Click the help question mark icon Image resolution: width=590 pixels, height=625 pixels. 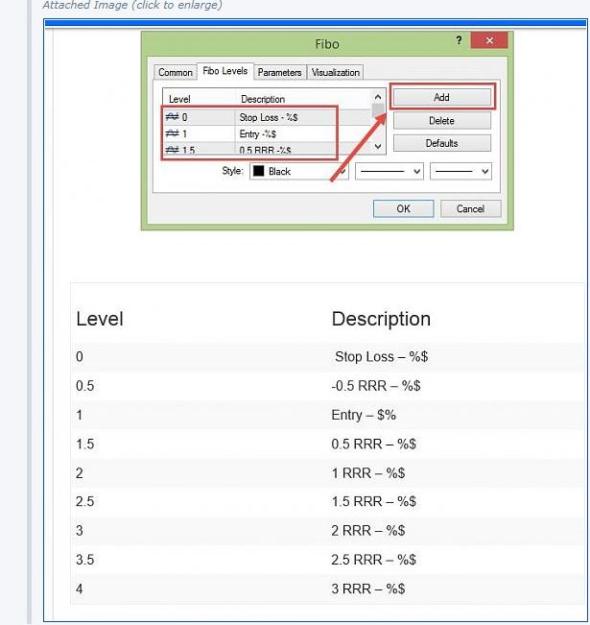click(459, 40)
